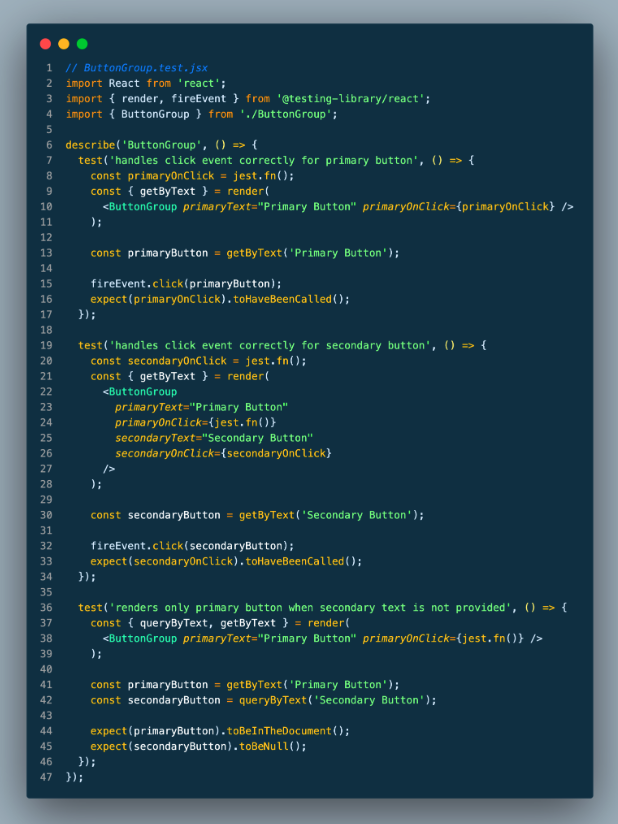Click './ButtonGroup' import path string
The width and height of the screenshot is (618, 824).
click(285, 114)
